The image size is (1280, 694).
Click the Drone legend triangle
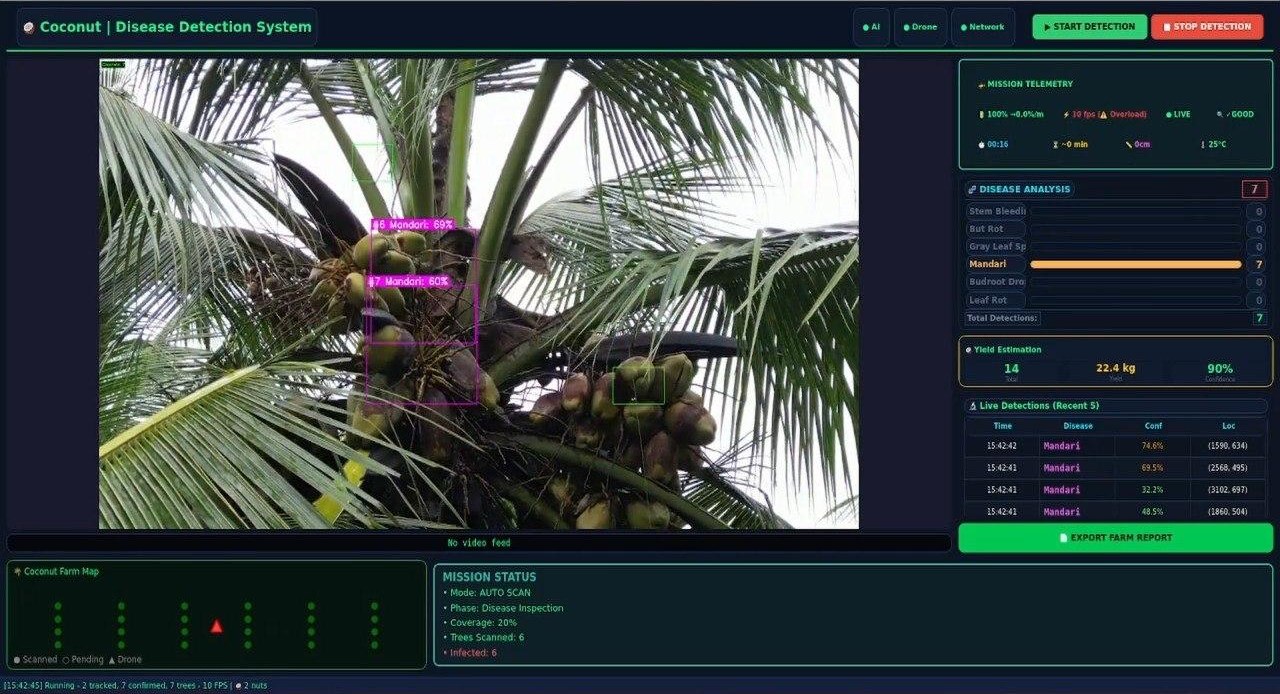(x=112, y=660)
